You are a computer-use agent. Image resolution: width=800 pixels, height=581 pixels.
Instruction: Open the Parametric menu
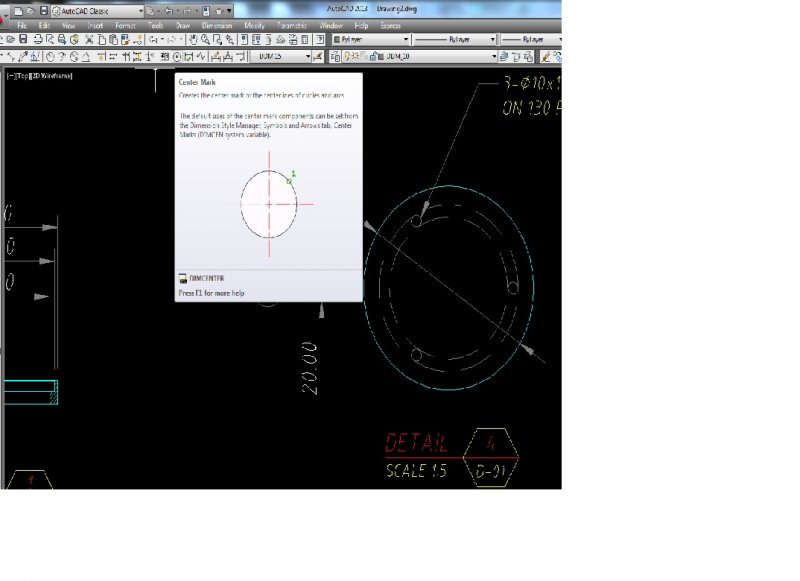point(292,26)
